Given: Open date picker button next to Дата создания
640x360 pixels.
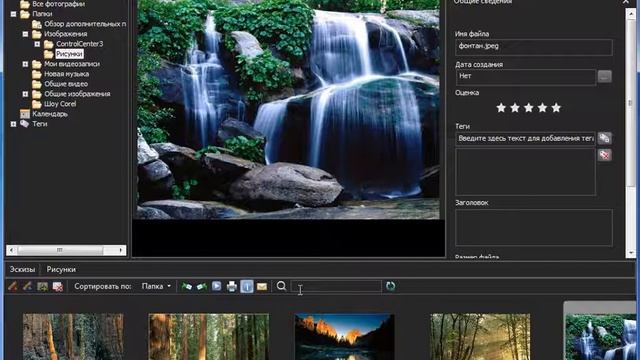Looking at the screenshot, I should (604, 76).
